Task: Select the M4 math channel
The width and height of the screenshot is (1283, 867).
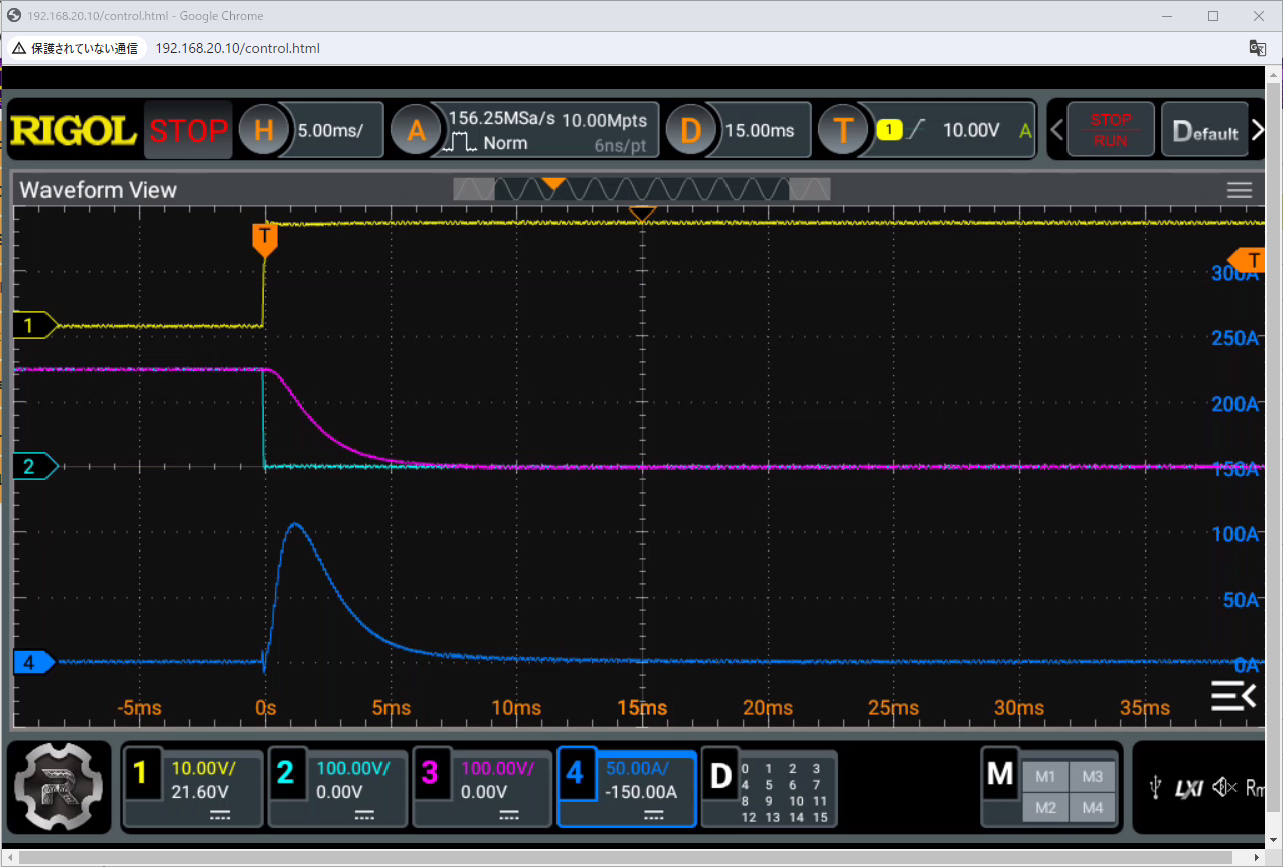Action: [1092, 806]
